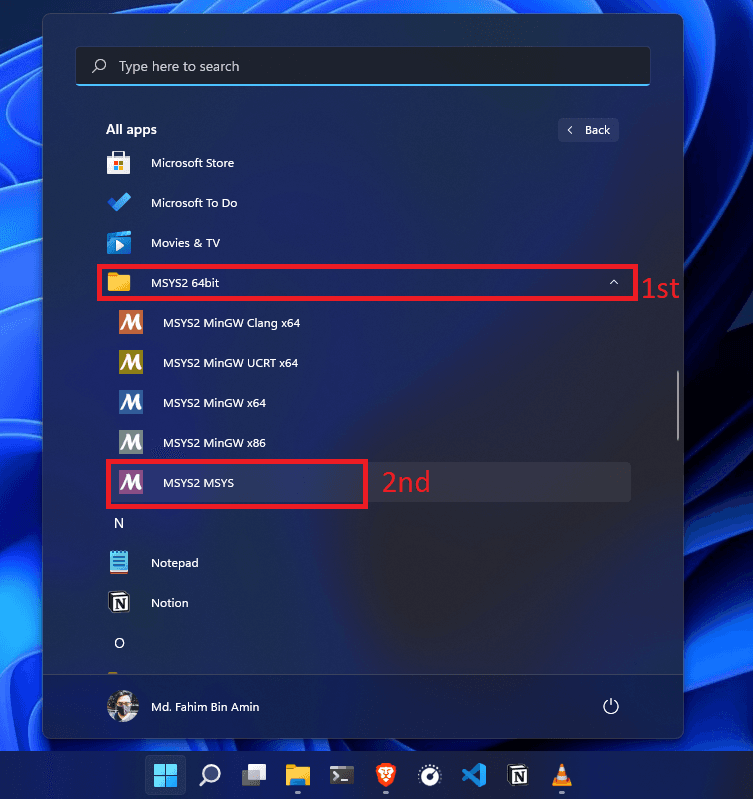Click 'Notion' label in apps list
This screenshot has width=753, height=799.
tap(170, 603)
